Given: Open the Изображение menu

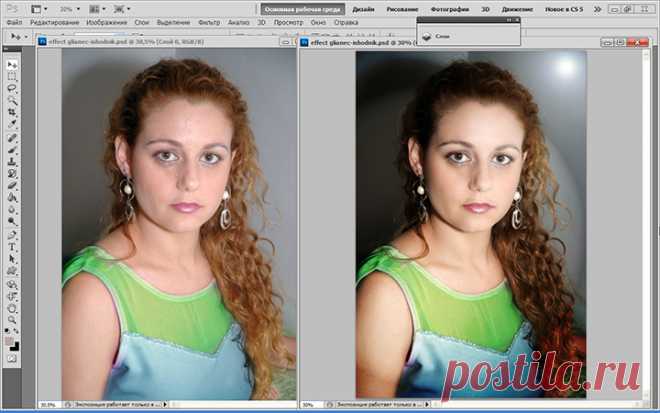Looking at the screenshot, I should 106,21.
